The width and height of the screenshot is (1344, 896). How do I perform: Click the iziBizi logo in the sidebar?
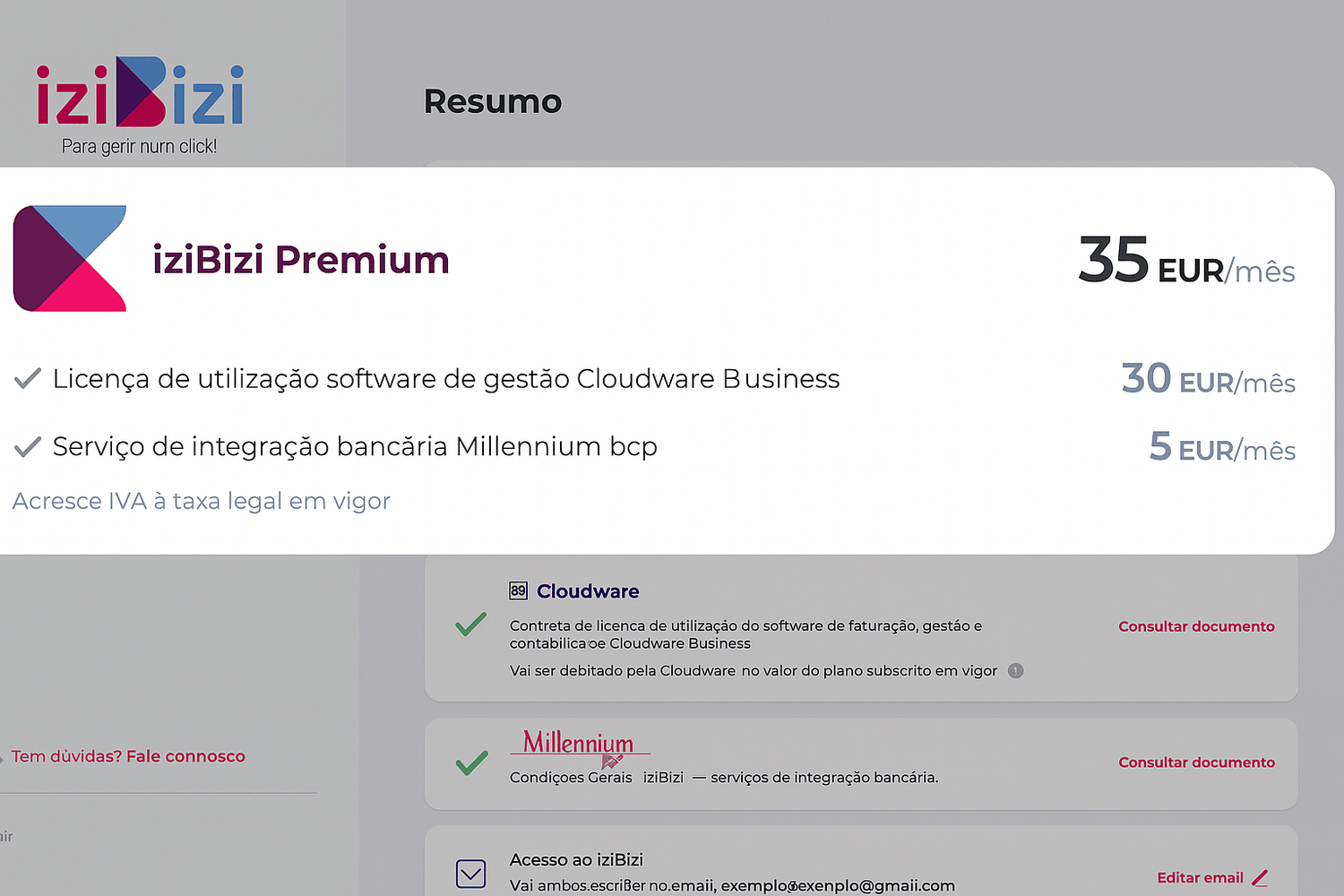tap(140, 94)
